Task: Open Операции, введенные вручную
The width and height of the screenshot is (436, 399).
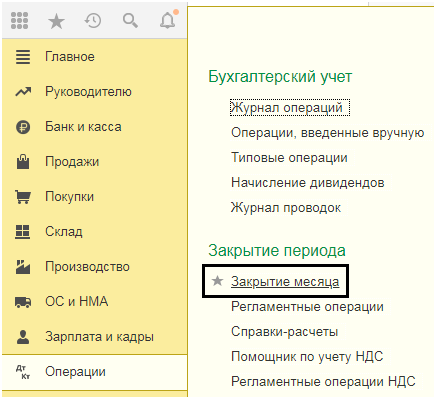Action: pos(327,133)
